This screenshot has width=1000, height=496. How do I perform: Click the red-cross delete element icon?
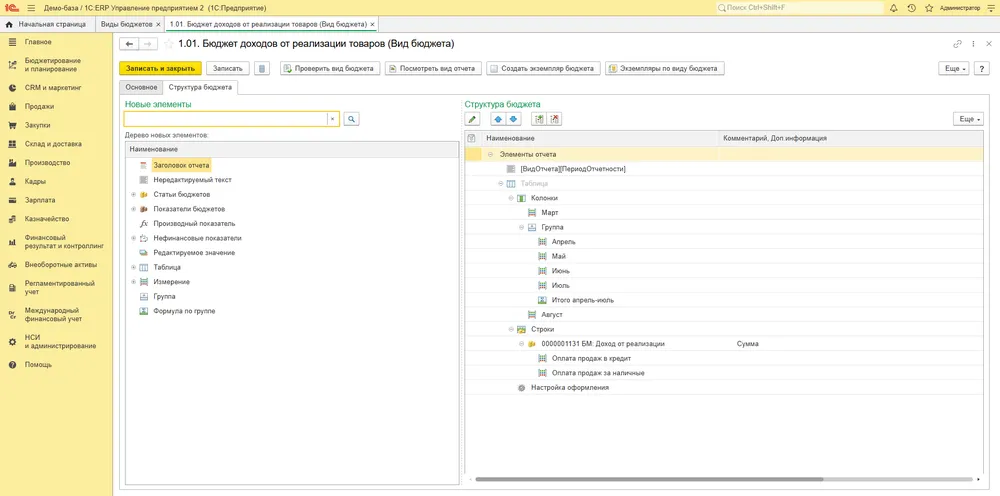click(555, 119)
